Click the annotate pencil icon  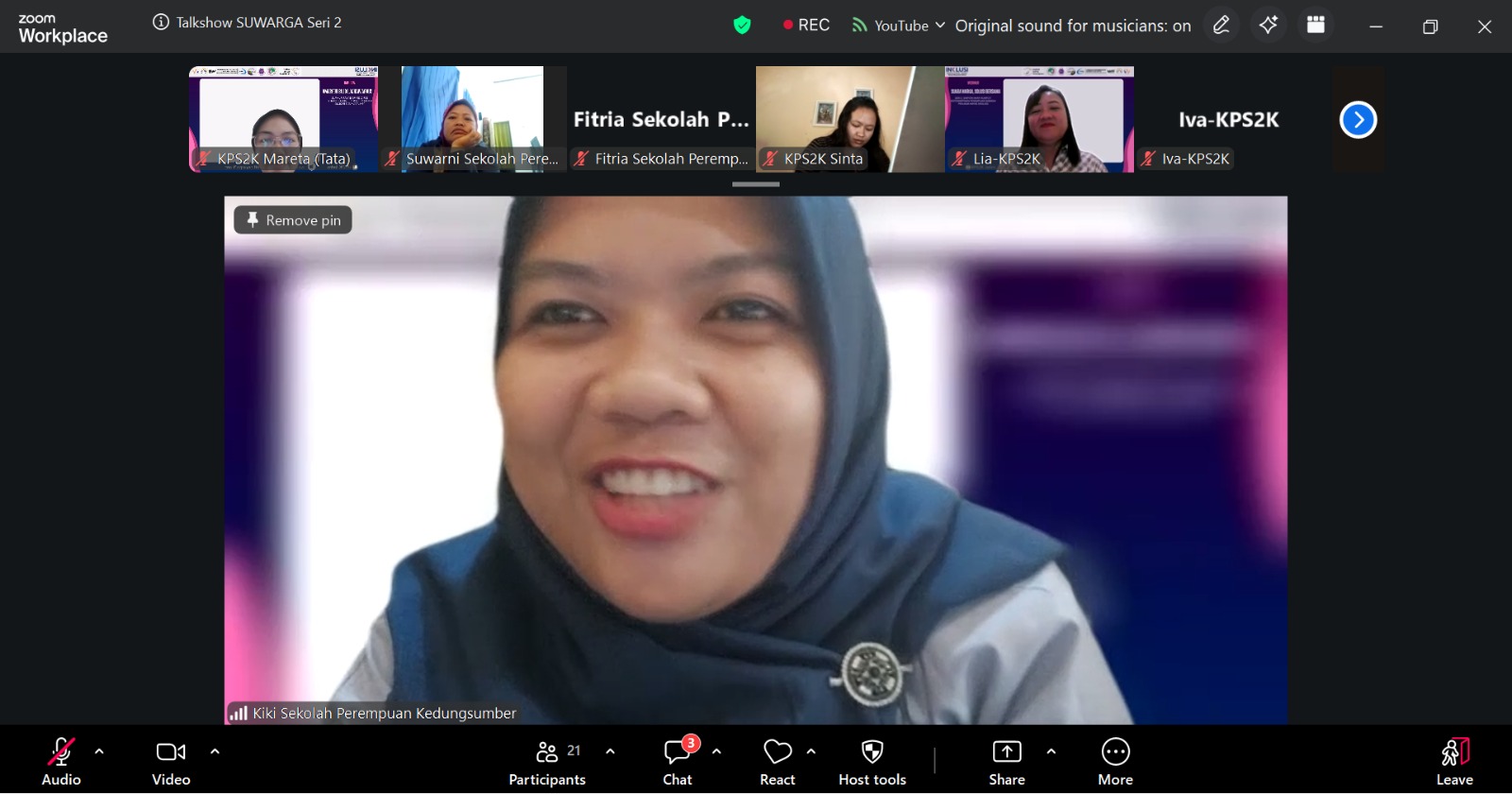pyautogui.click(x=1221, y=26)
